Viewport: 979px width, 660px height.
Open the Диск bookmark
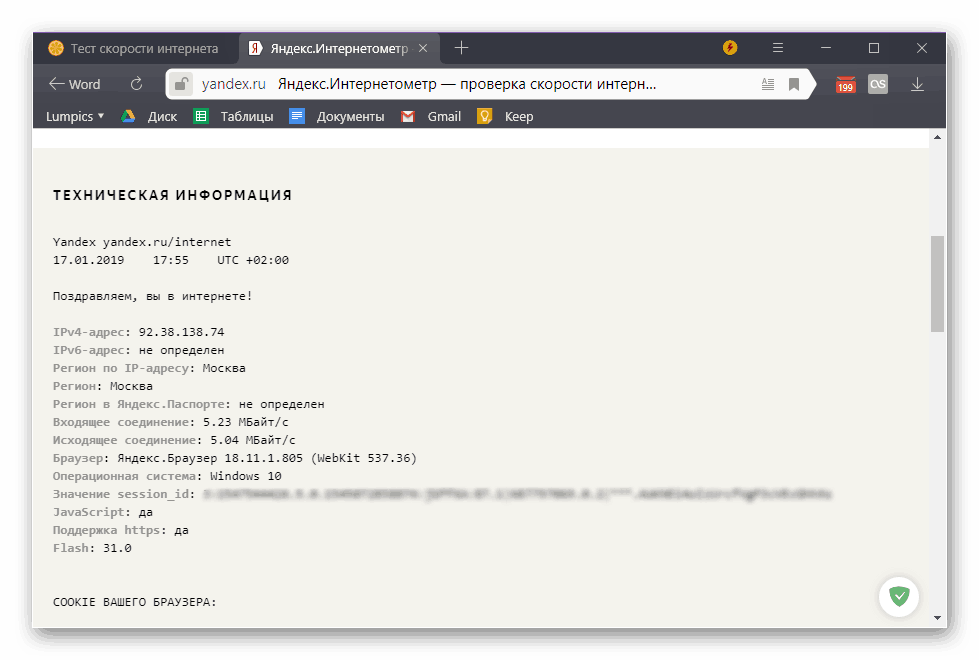(150, 116)
